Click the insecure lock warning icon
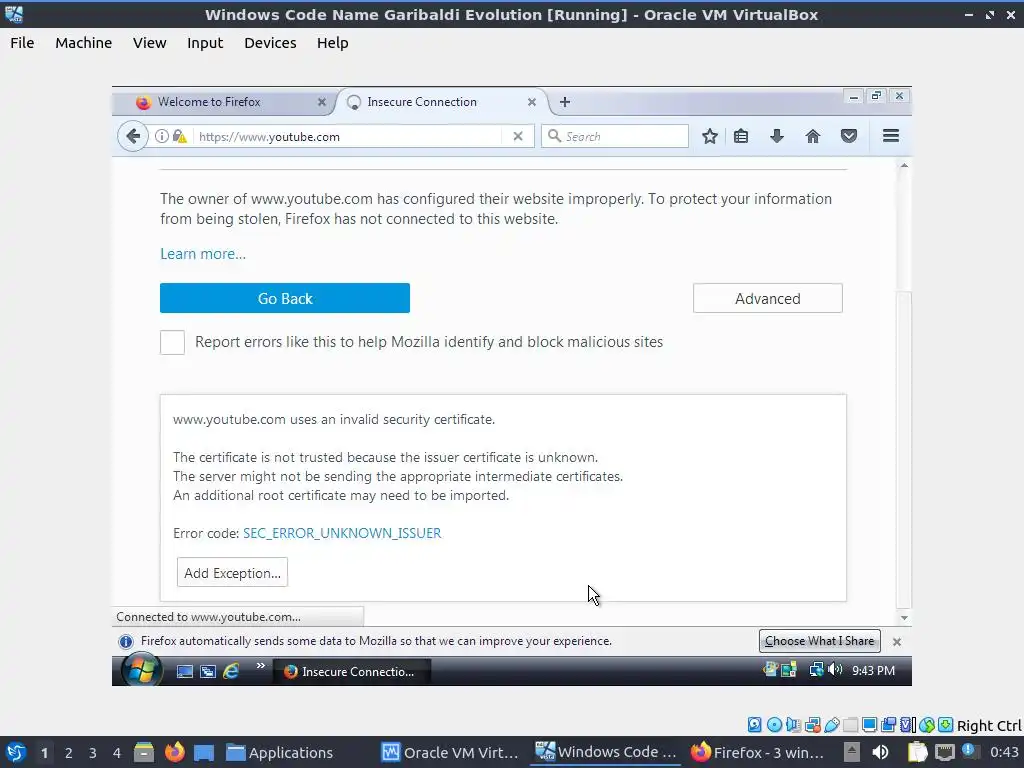Viewport: 1024px width, 768px height. tap(180, 136)
